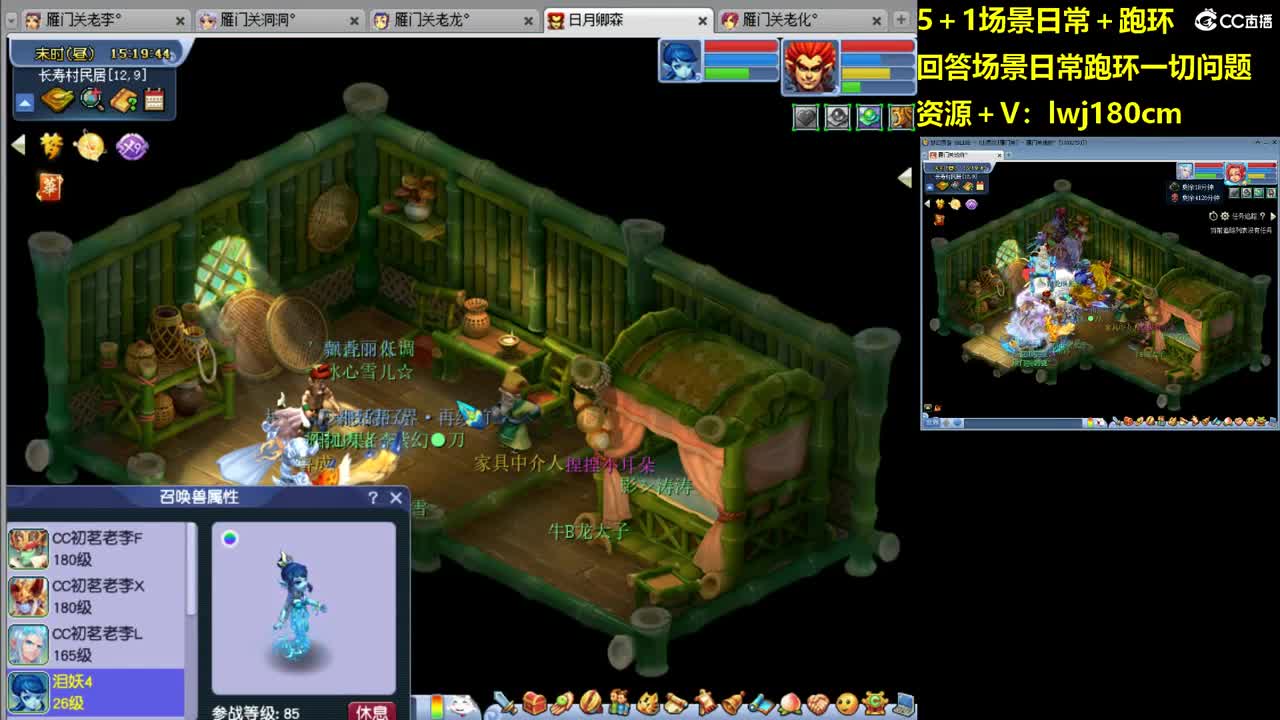The height and width of the screenshot is (720, 1280).
Task: Click the blue summoned pet portrait
Action: coord(680,61)
